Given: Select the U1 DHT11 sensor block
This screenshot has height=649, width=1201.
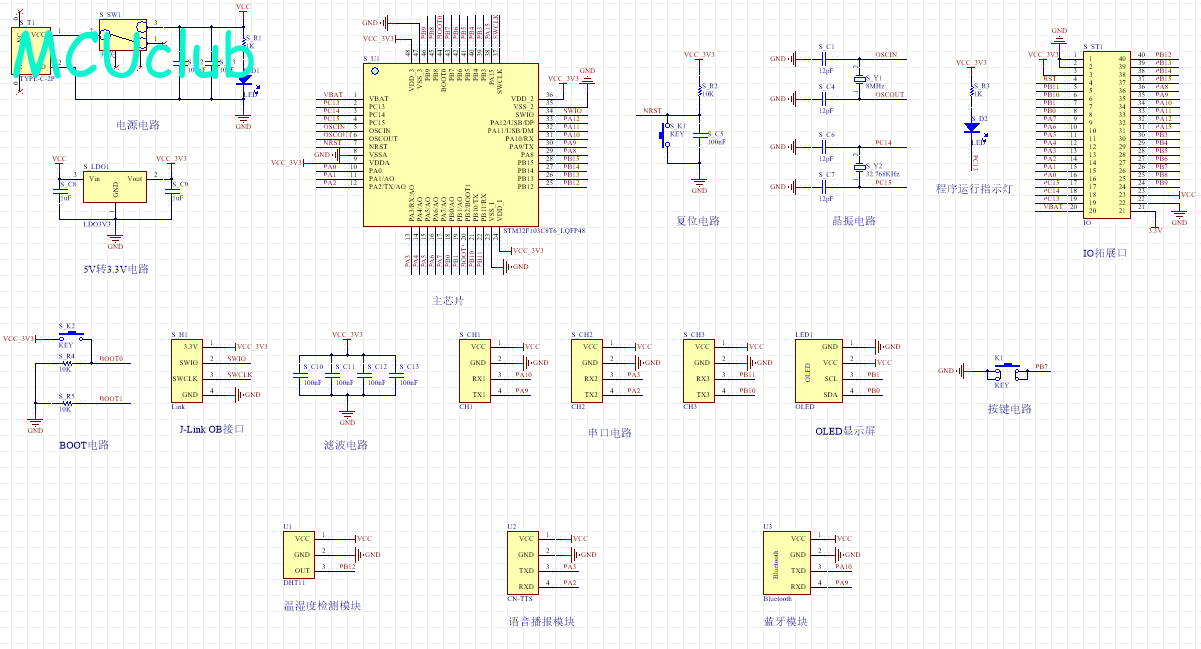Looking at the screenshot, I should click(299, 555).
